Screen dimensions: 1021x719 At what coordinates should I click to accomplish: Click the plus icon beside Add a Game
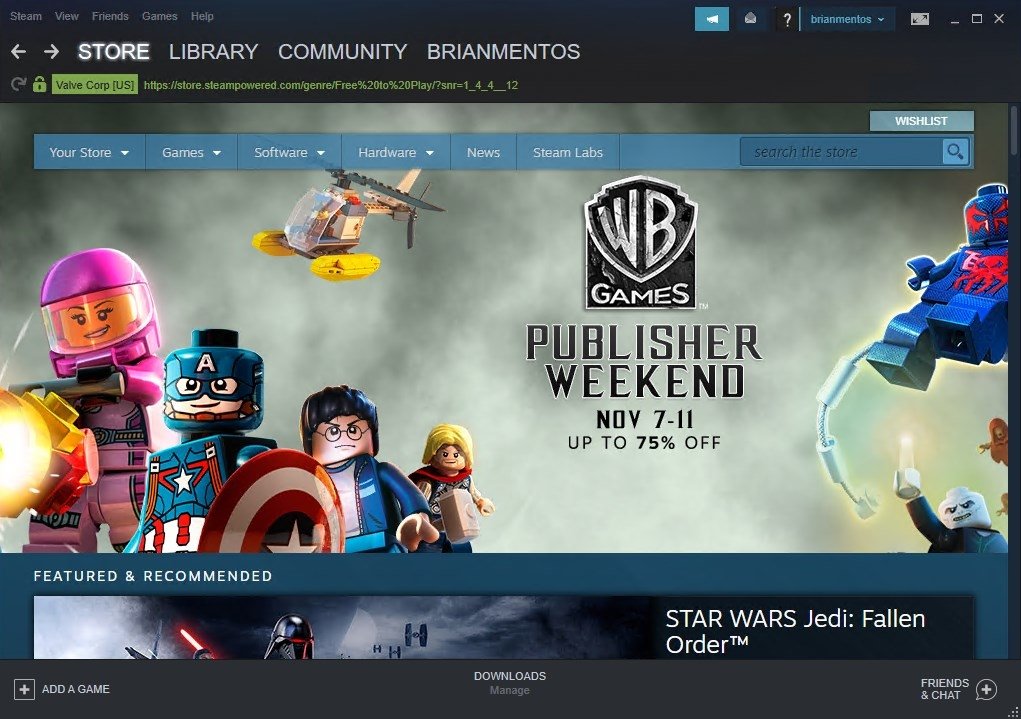click(x=24, y=689)
